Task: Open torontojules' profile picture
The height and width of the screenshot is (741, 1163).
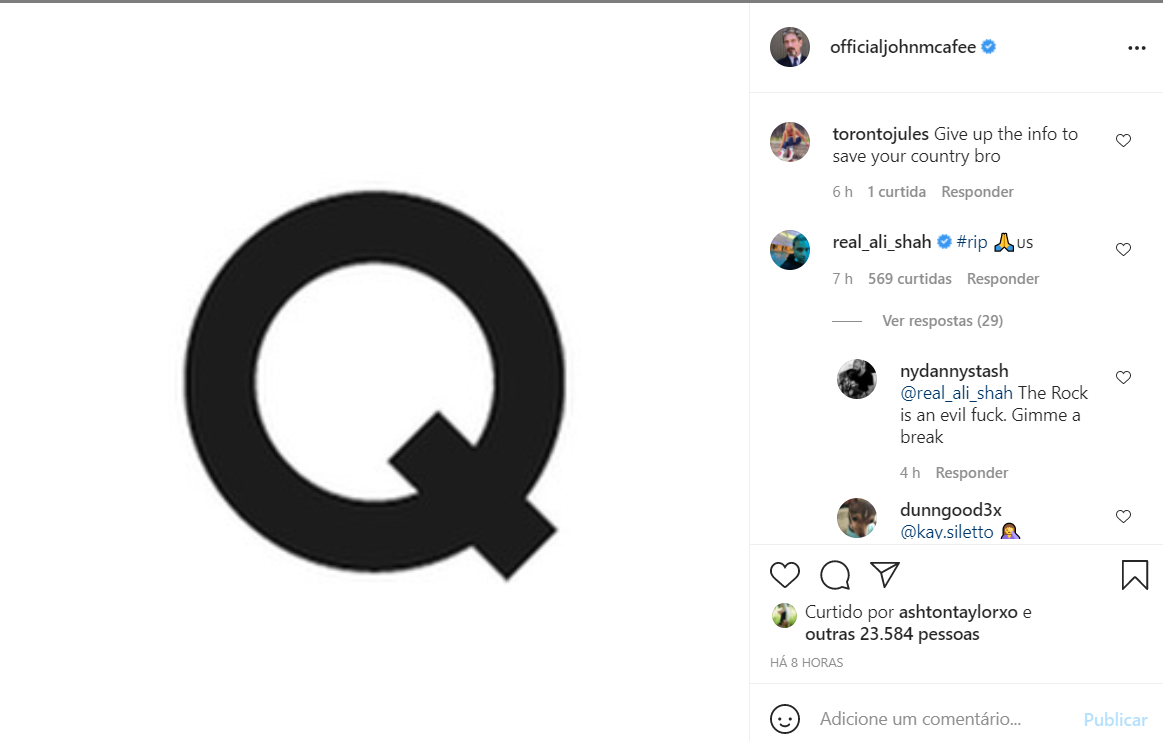Action: click(790, 142)
